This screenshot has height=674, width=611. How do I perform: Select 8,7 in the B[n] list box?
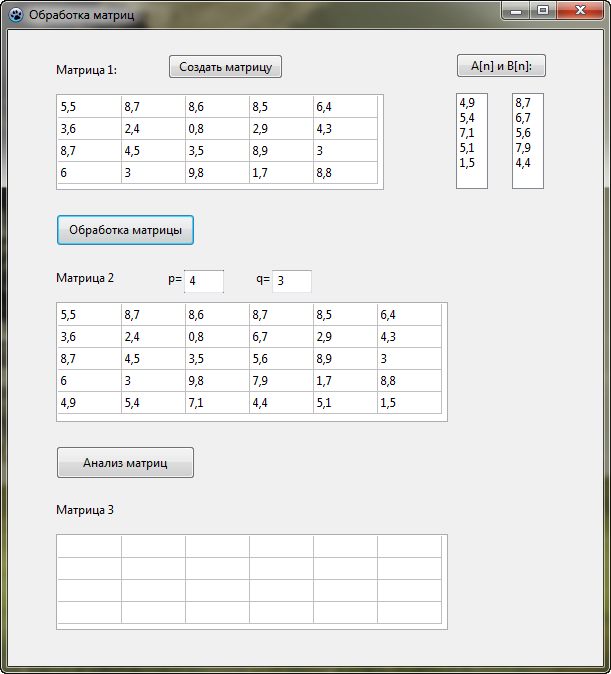528,103
